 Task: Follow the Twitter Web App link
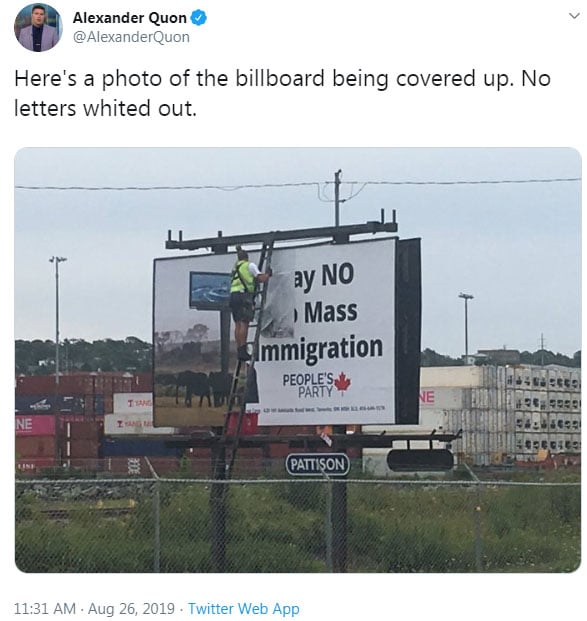tap(244, 608)
